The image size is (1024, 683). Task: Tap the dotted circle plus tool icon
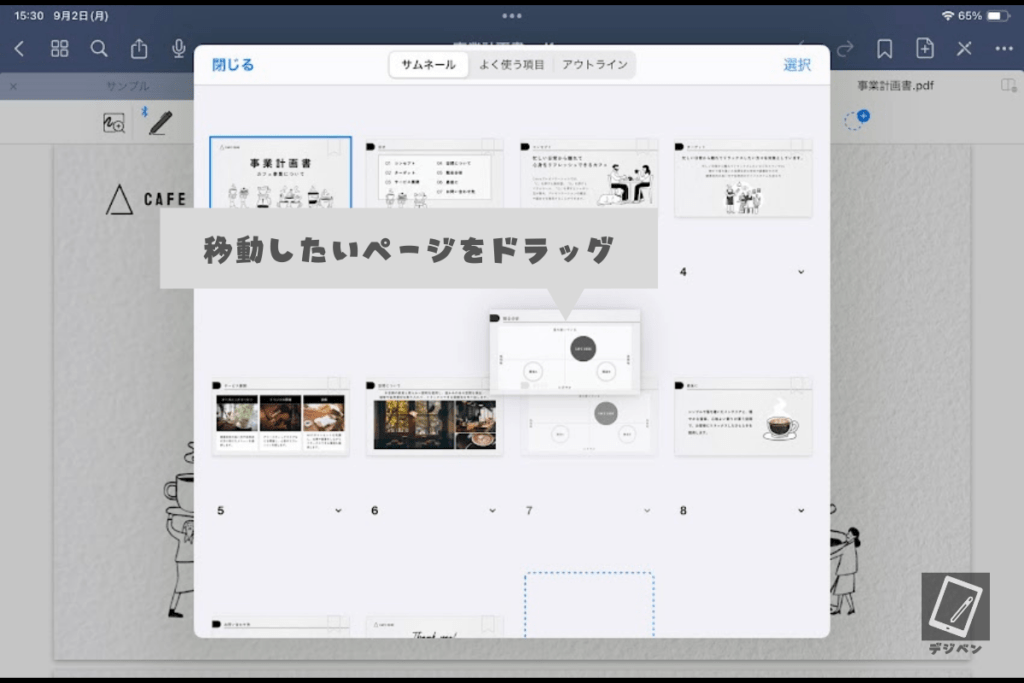[x=856, y=120]
